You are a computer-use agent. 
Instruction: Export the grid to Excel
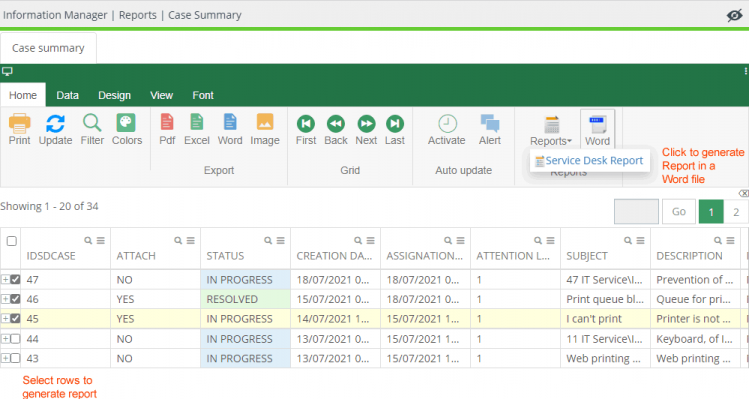pyautogui.click(x=197, y=122)
